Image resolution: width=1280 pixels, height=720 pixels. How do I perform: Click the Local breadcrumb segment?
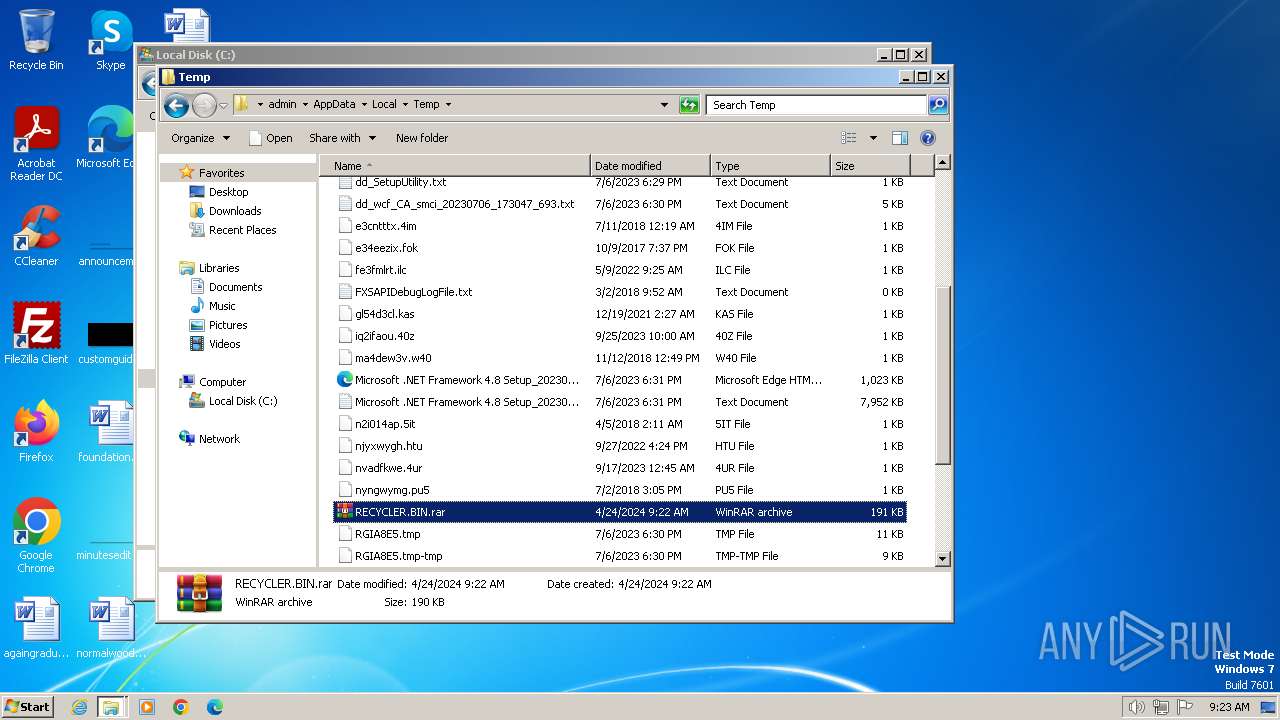tap(384, 104)
